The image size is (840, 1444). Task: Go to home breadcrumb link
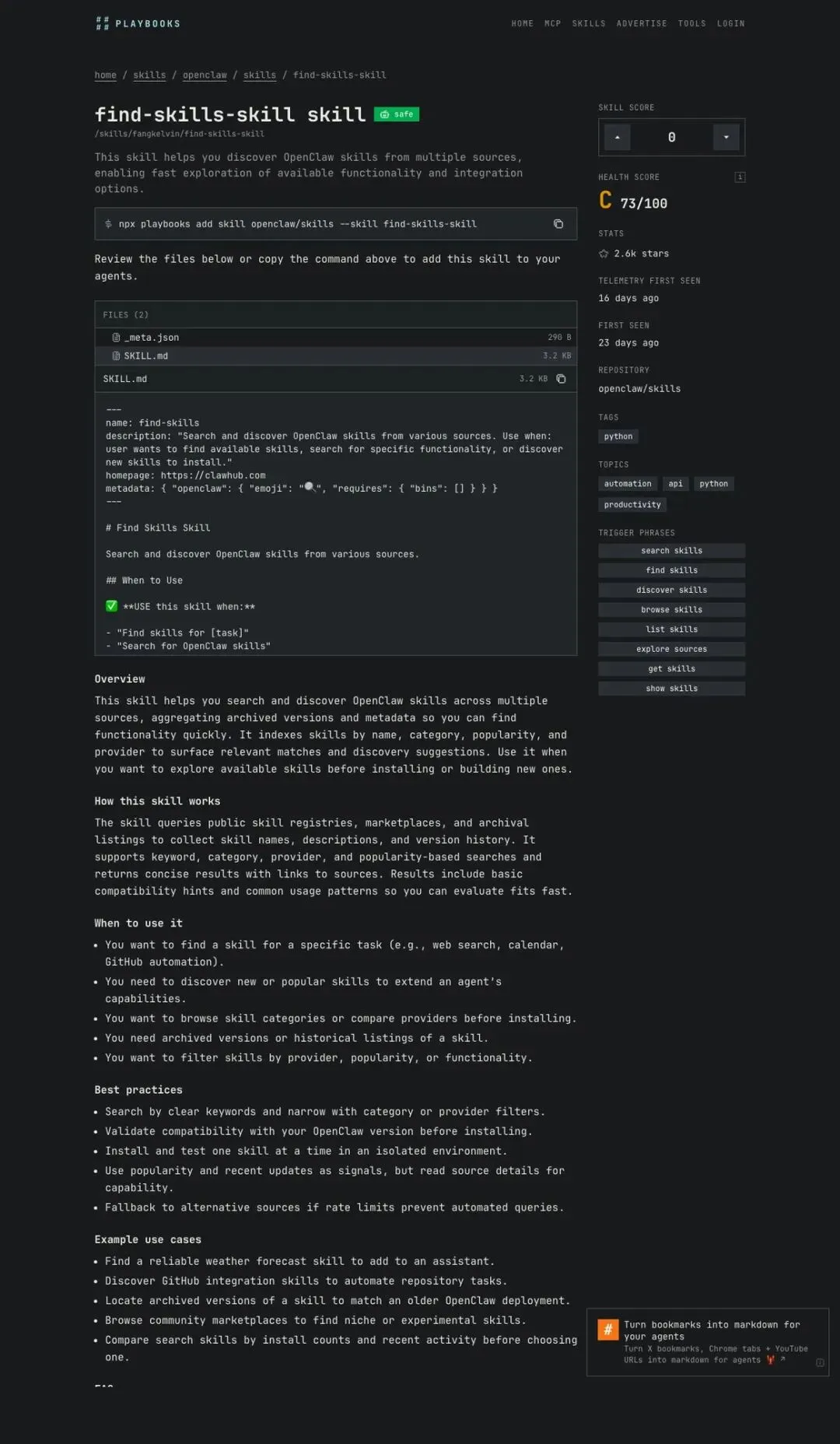(x=106, y=75)
